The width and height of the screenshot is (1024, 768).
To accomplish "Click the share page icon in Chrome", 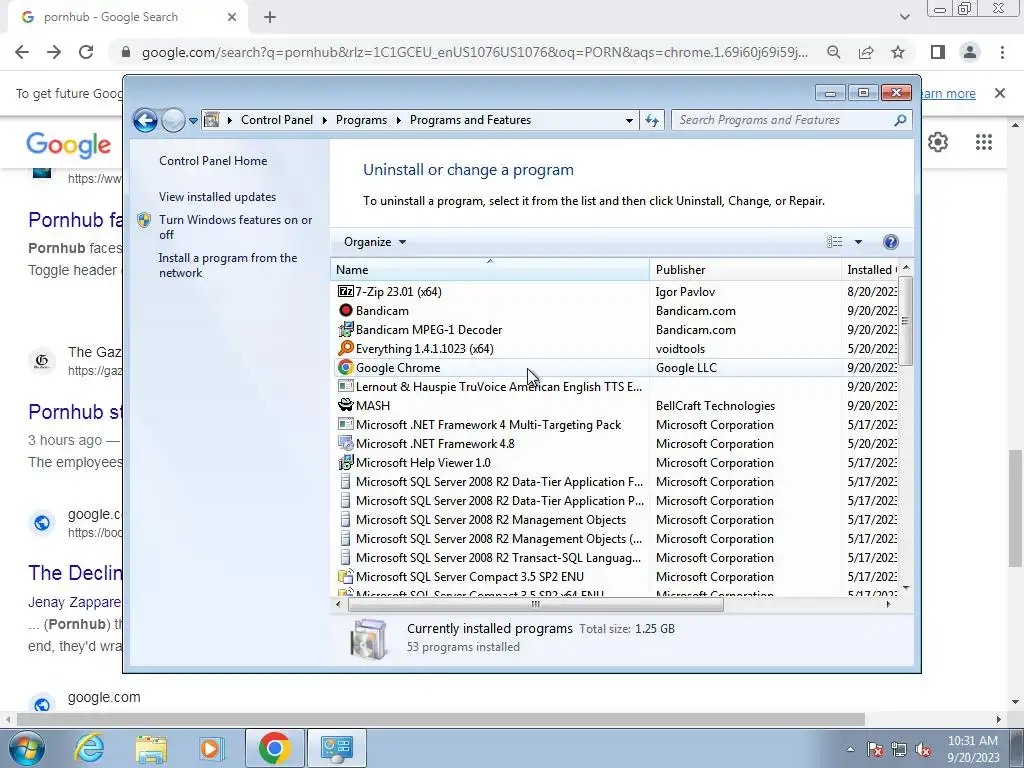I will 866,52.
